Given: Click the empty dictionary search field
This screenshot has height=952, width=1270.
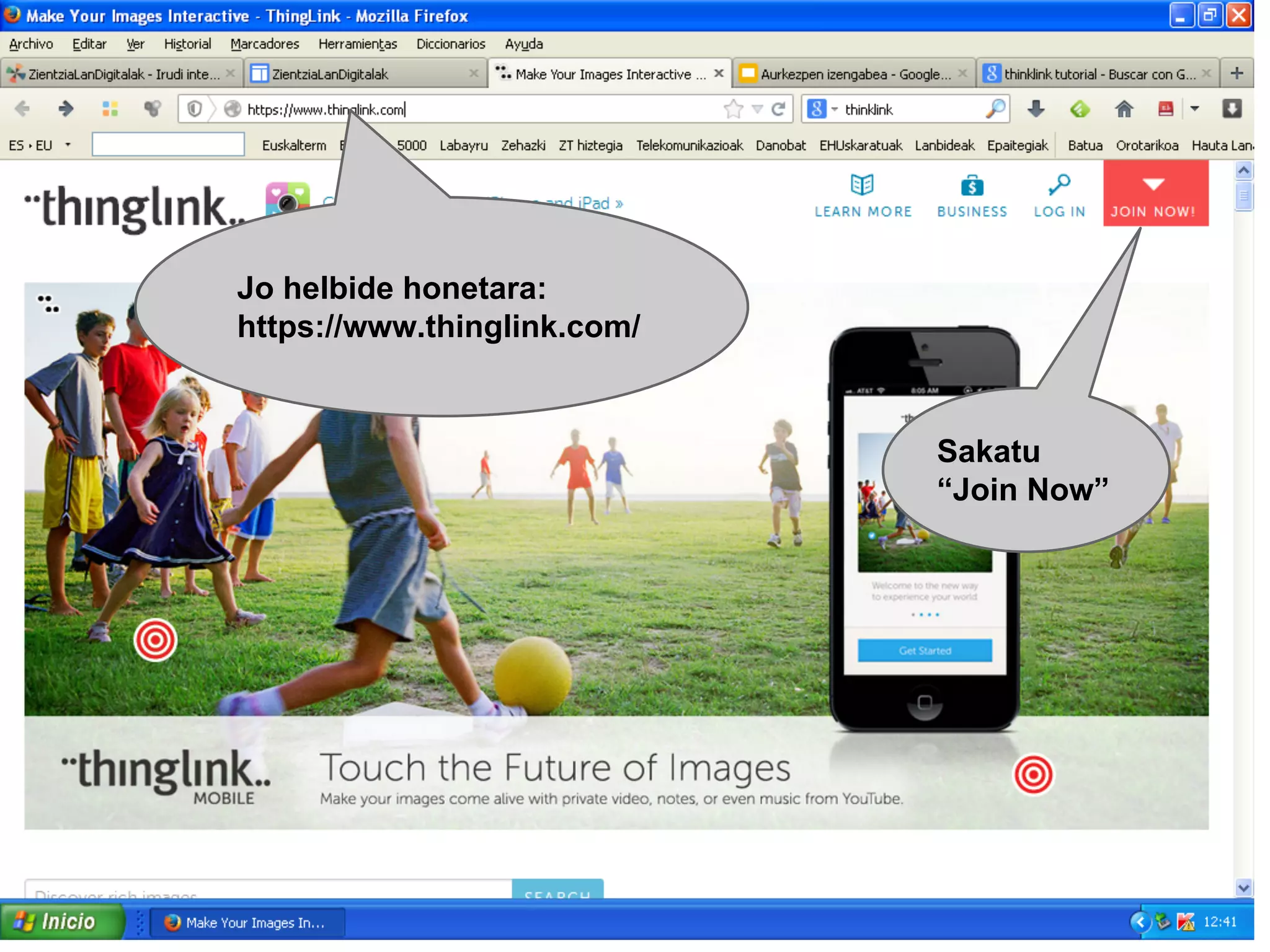Looking at the screenshot, I should [x=168, y=145].
